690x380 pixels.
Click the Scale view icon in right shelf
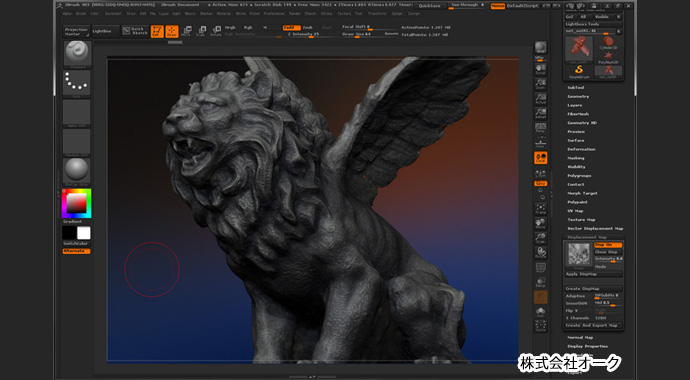[540, 238]
